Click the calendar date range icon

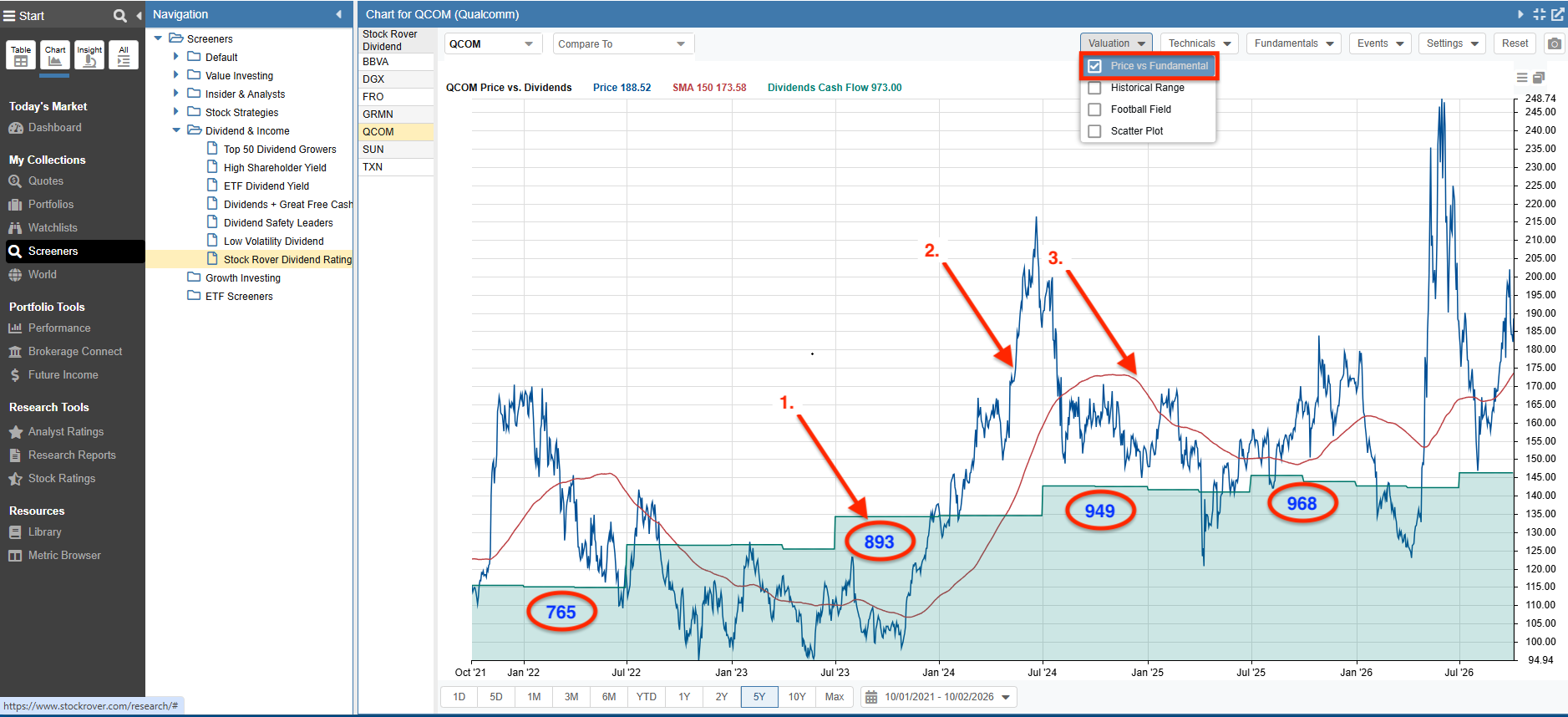point(871,697)
